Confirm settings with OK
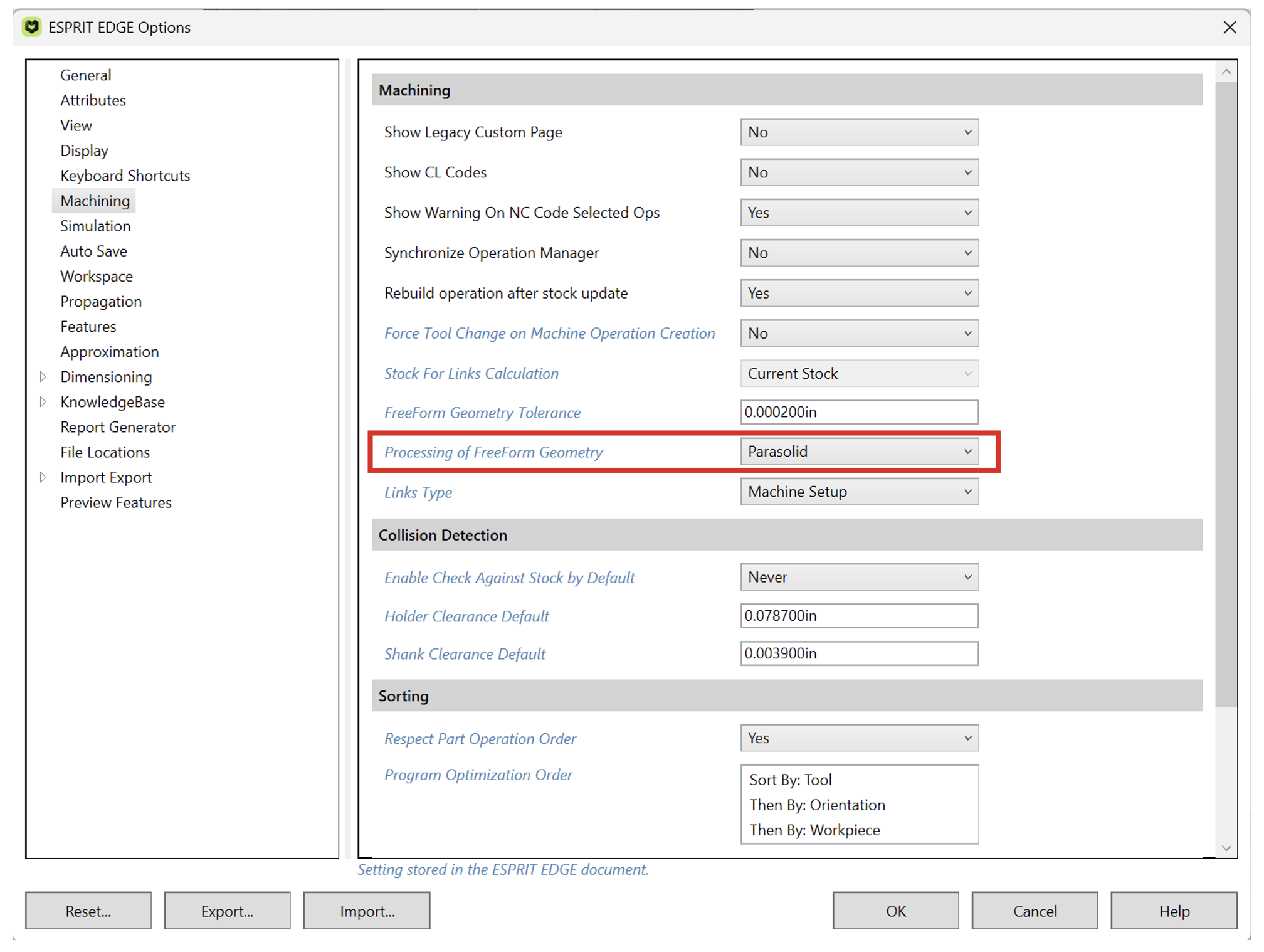Screen dimensions: 1264x952 [x=895, y=911]
